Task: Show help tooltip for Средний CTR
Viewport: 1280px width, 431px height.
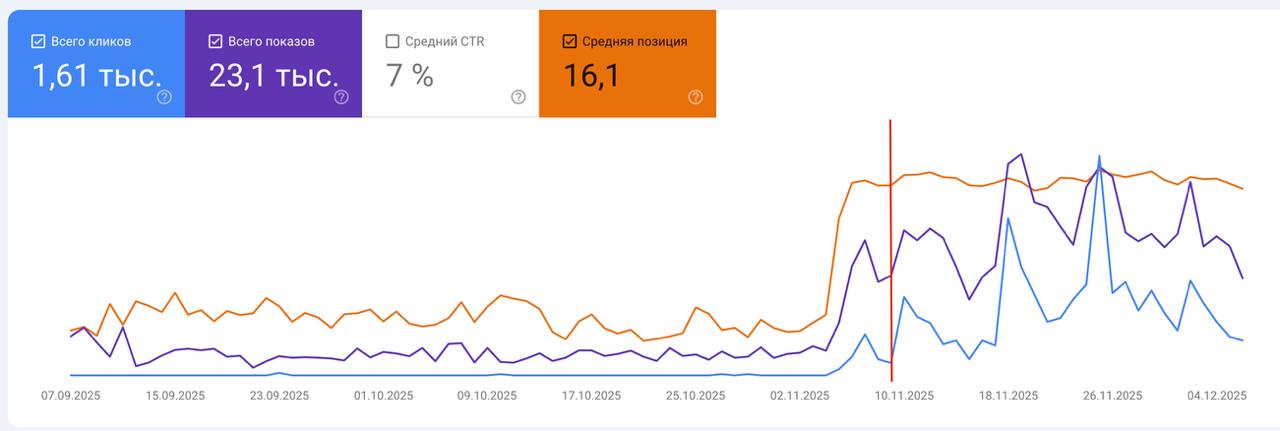Action: (518, 97)
